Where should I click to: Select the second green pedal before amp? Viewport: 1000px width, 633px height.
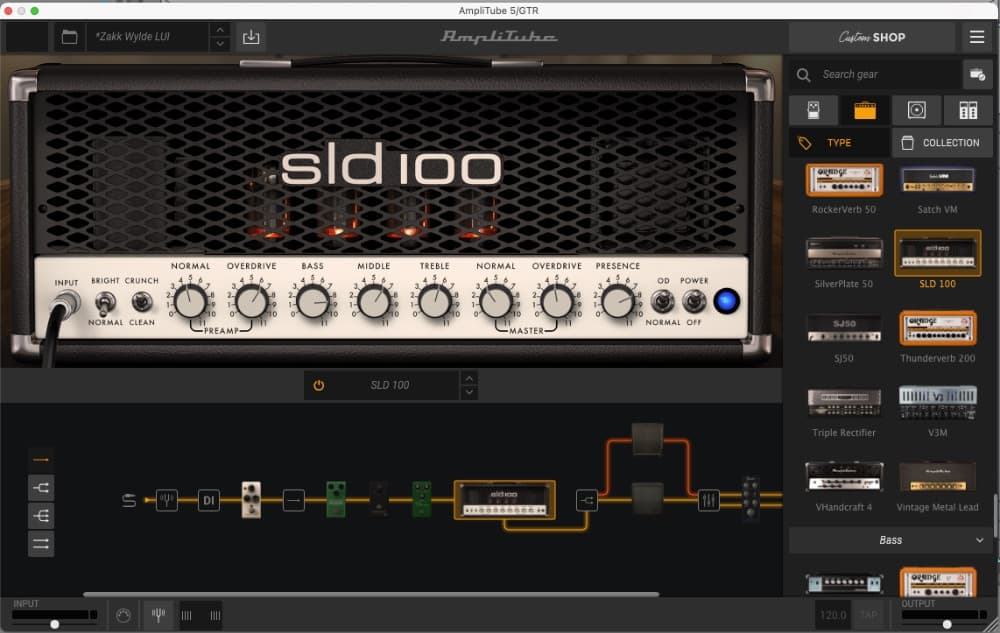click(421, 499)
